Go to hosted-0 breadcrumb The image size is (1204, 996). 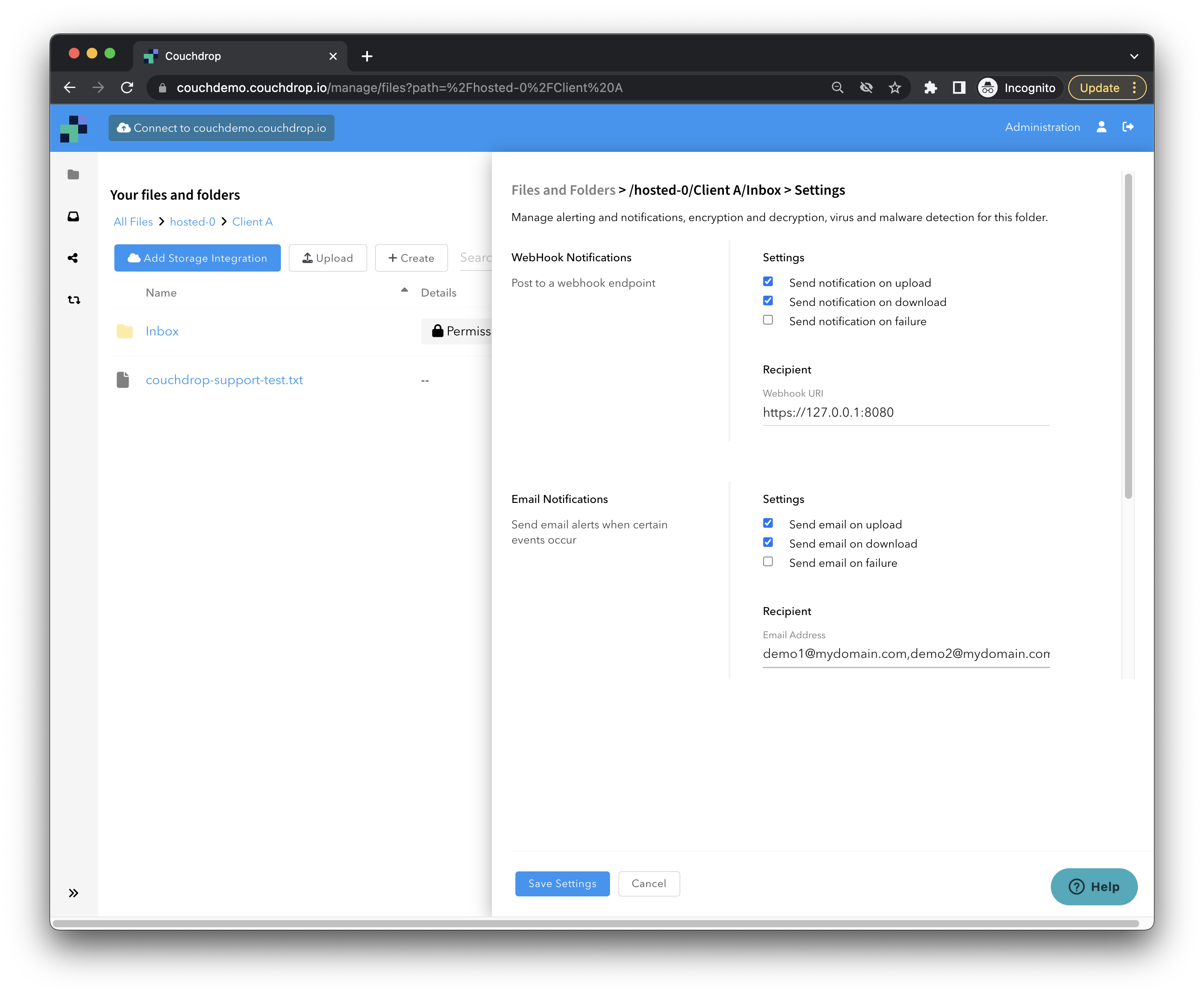[x=192, y=222]
